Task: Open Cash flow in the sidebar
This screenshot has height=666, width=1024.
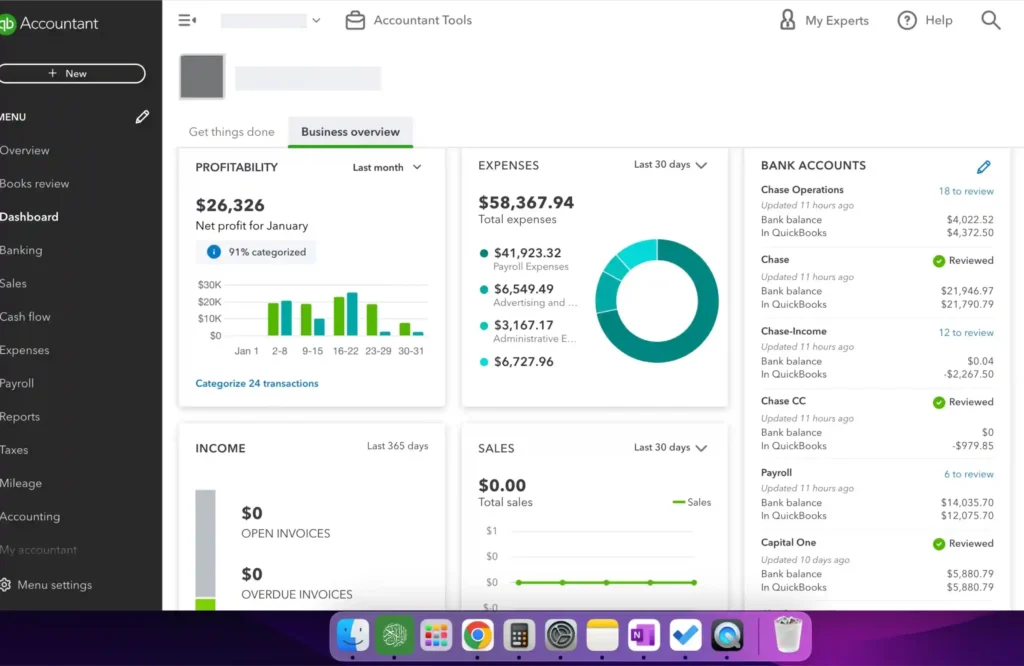Action: [x=25, y=317]
